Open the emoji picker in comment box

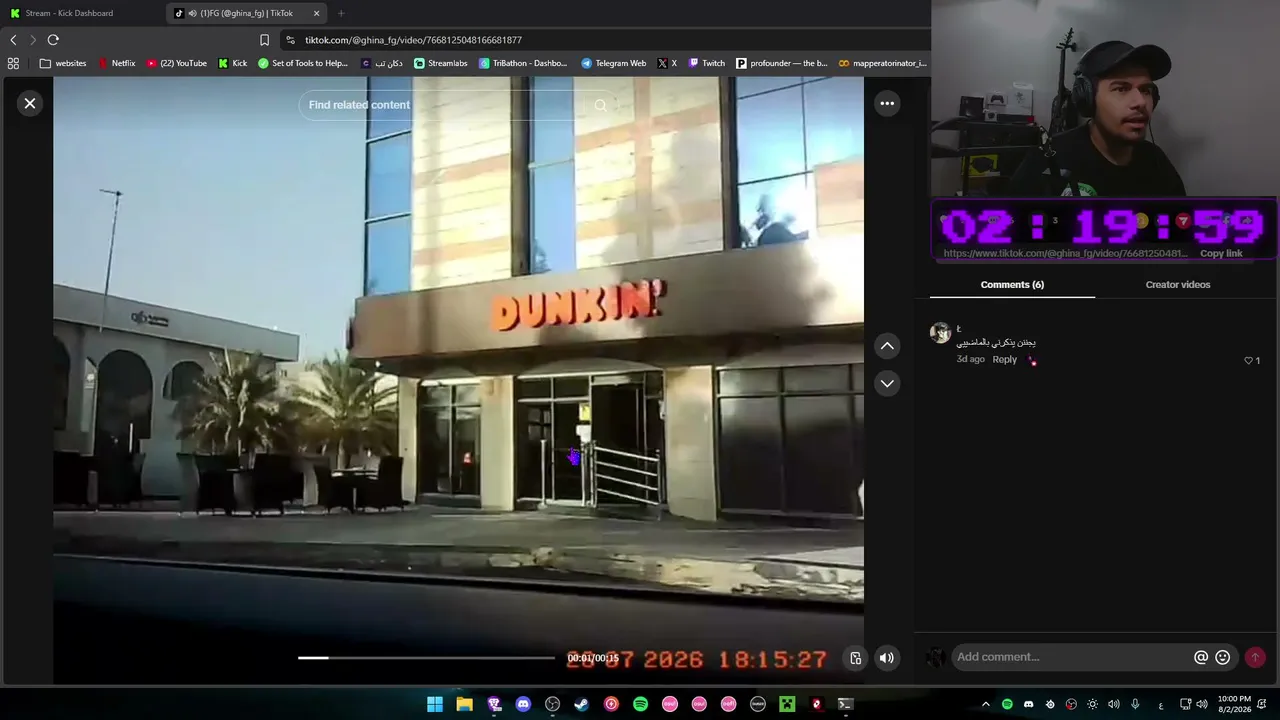[x=1222, y=657]
